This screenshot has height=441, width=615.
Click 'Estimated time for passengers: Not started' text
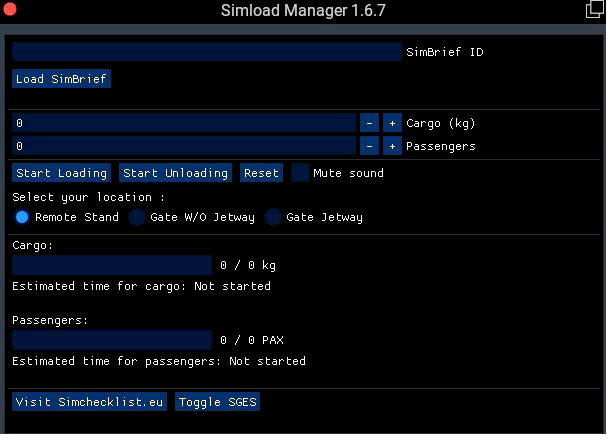(159, 361)
